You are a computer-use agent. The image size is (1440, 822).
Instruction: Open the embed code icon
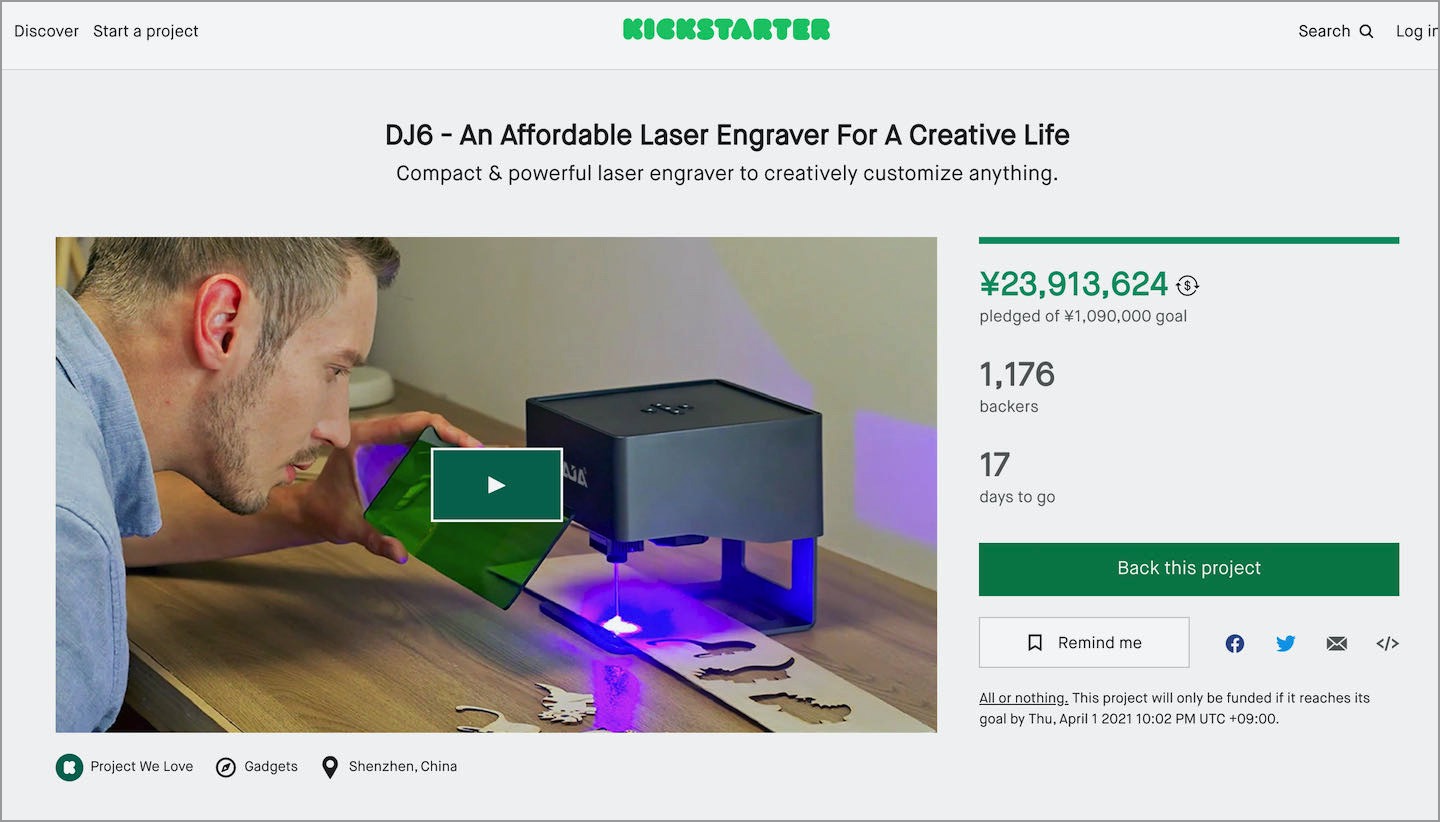click(1387, 644)
